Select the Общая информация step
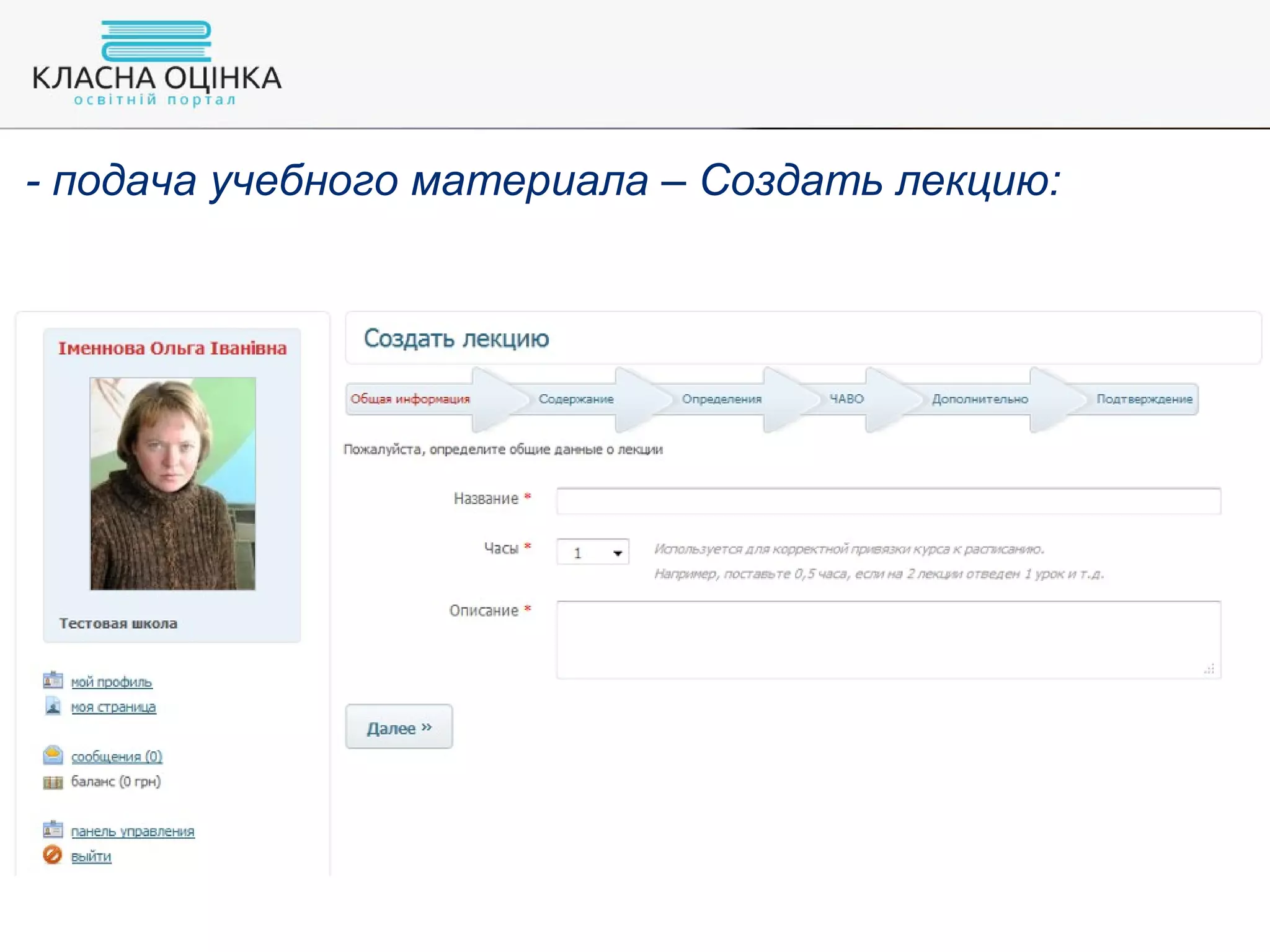 click(x=411, y=399)
